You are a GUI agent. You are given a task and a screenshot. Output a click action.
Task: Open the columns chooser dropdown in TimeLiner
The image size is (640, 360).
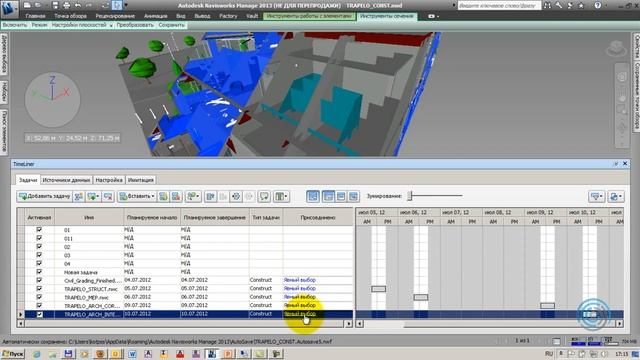coord(281,196)
